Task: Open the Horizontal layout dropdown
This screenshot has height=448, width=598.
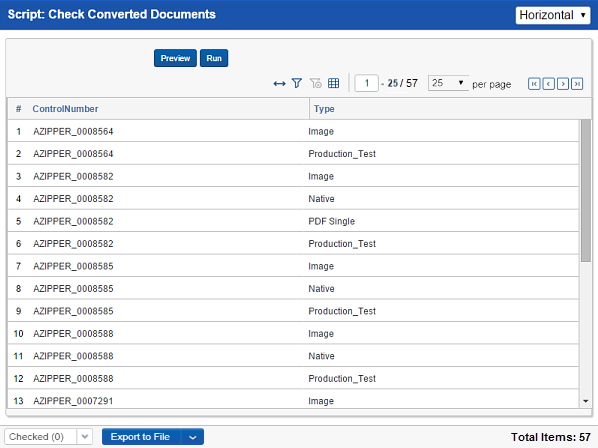Action: 553,15
